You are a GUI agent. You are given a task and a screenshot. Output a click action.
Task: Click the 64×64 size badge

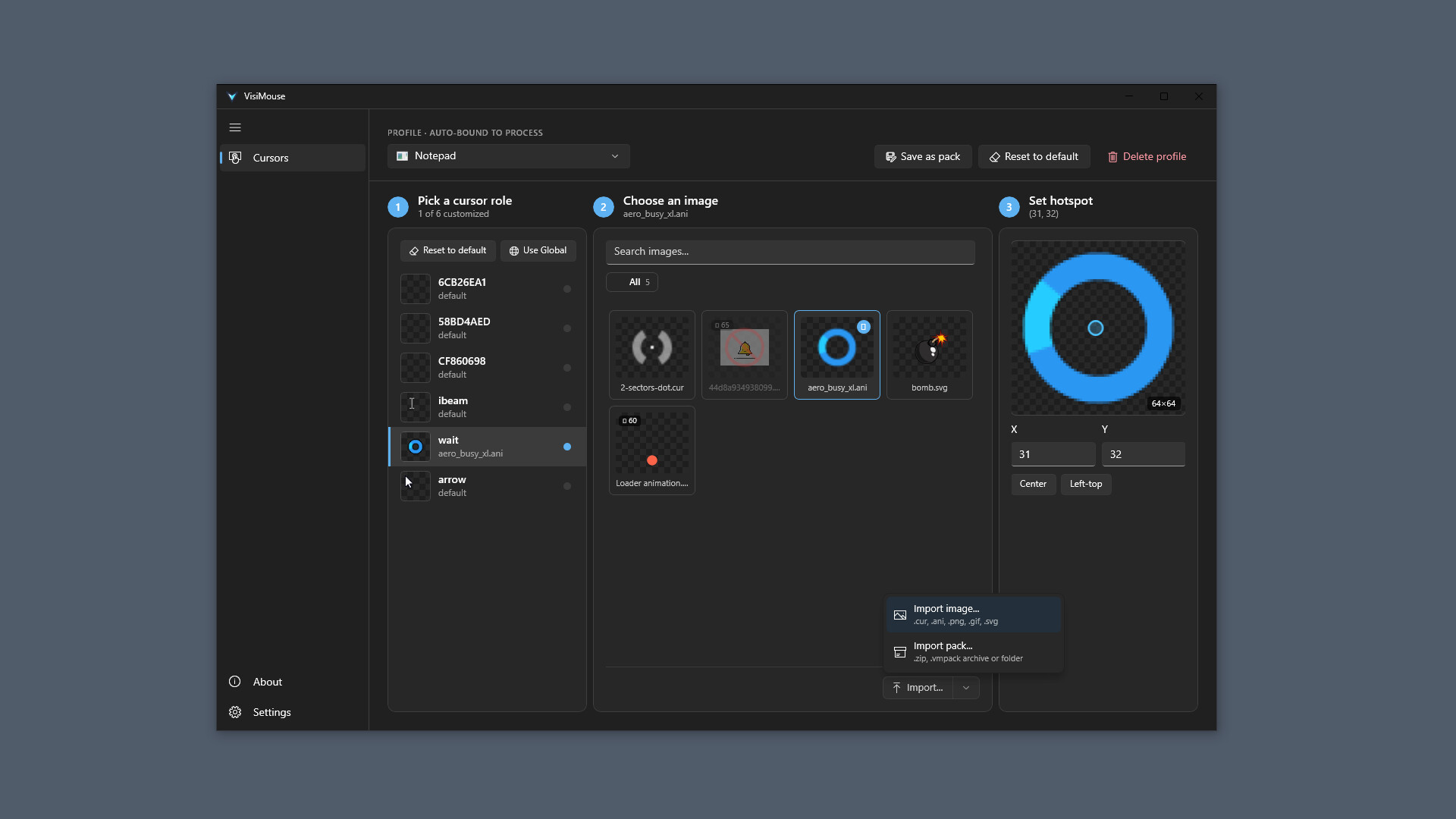pyautogui.click(x=1163, y=403)
